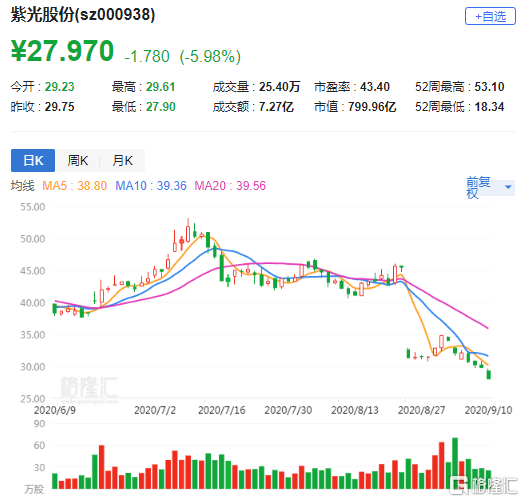Click the 35.00 price axis label
The image size is (524, 502).
33,335
